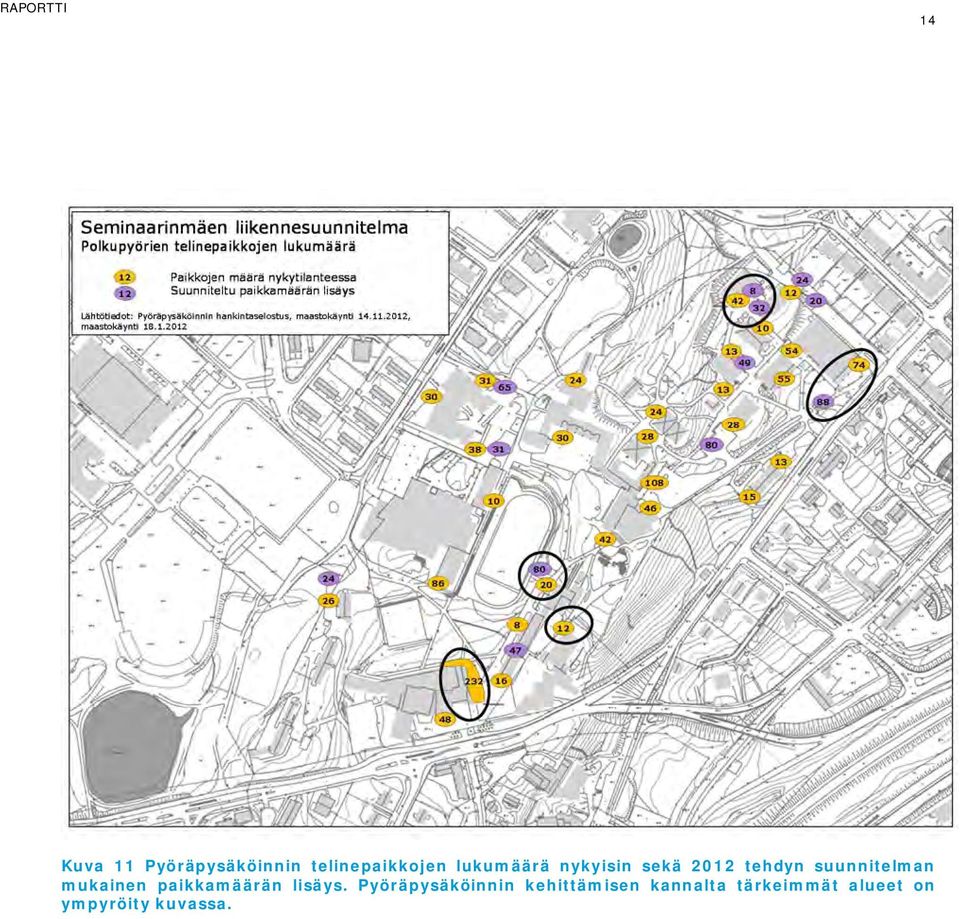
Task: Click the page number "14"
Action: (927, 21)
